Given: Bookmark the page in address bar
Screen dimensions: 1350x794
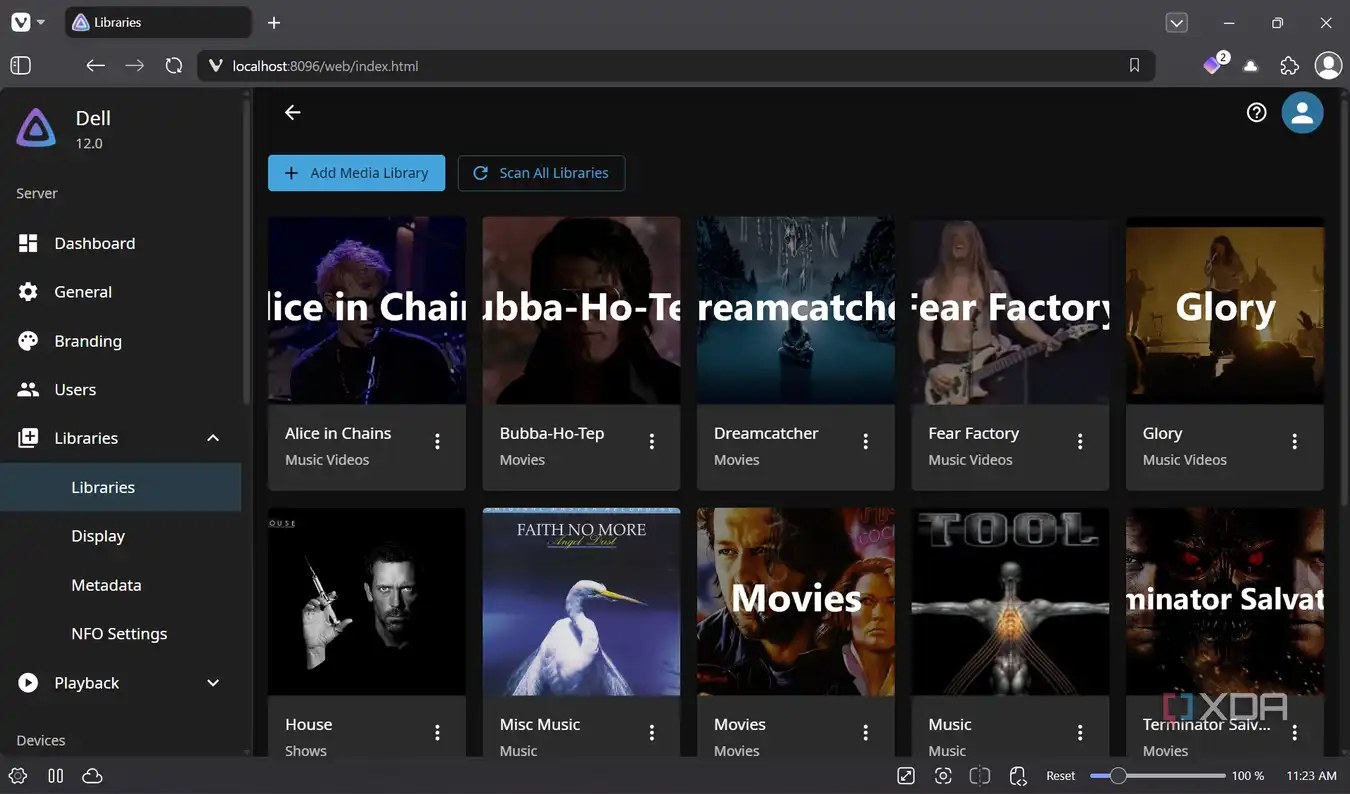Looking at the screenshot, I should pos(1134,65).
